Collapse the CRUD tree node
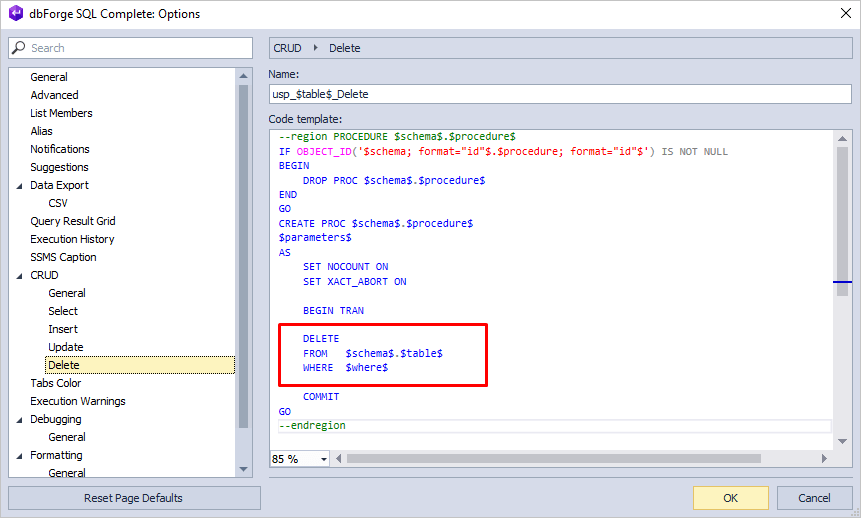Screen dimensions: 861x518 coord(19,276)
